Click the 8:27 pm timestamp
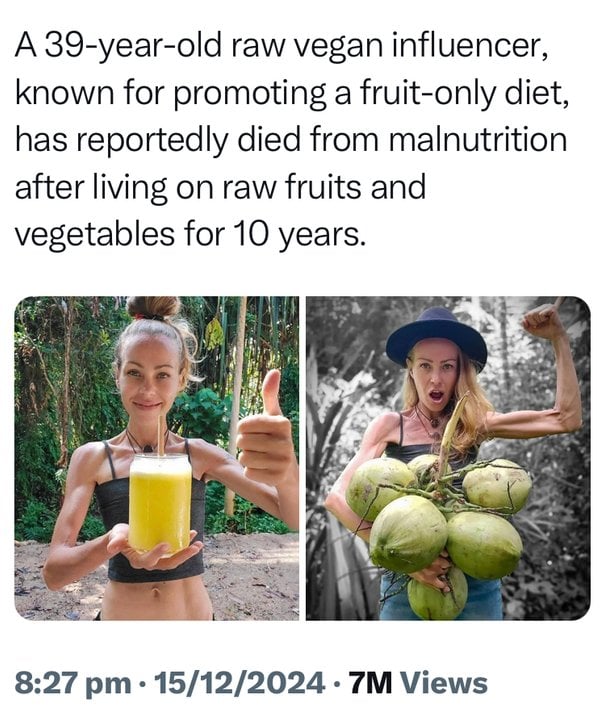 pos(73,683)
